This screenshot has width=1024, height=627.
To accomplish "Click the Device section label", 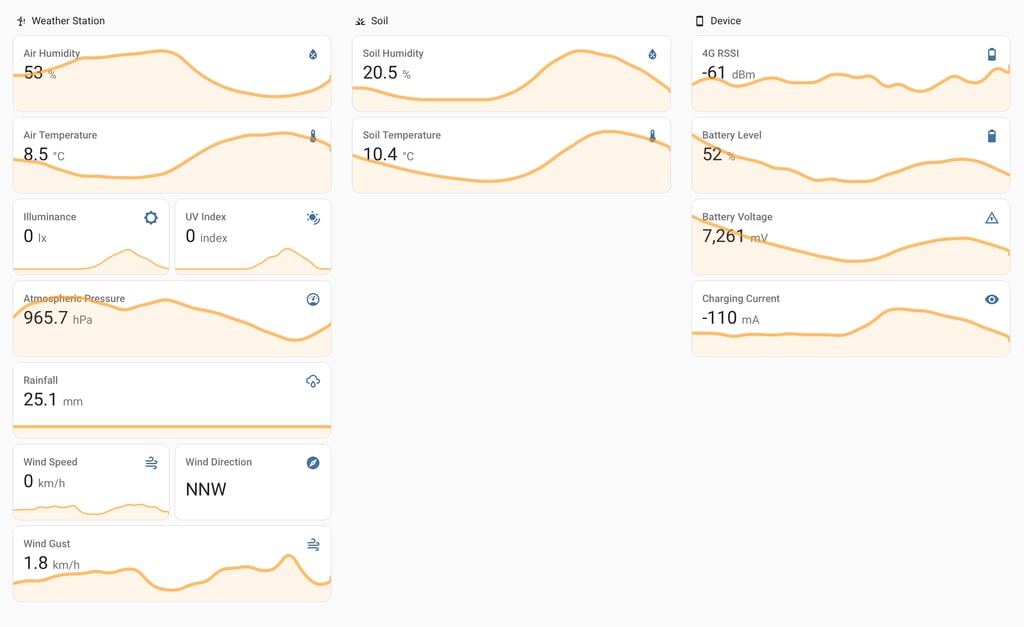I will coord(718,20).
